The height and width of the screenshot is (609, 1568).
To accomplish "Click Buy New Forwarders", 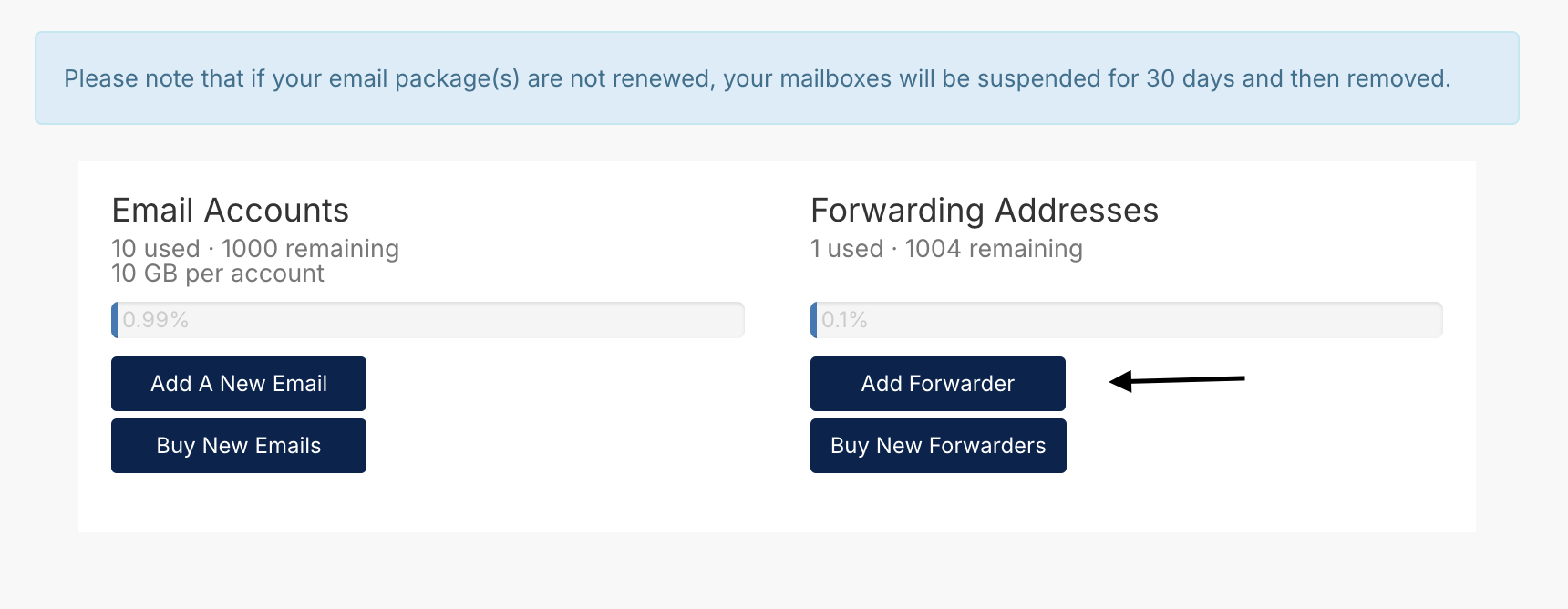I will (938, 446).
